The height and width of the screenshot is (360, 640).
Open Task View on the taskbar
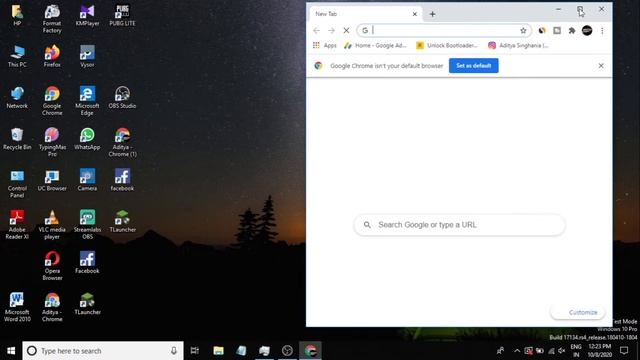coord(195,351)
